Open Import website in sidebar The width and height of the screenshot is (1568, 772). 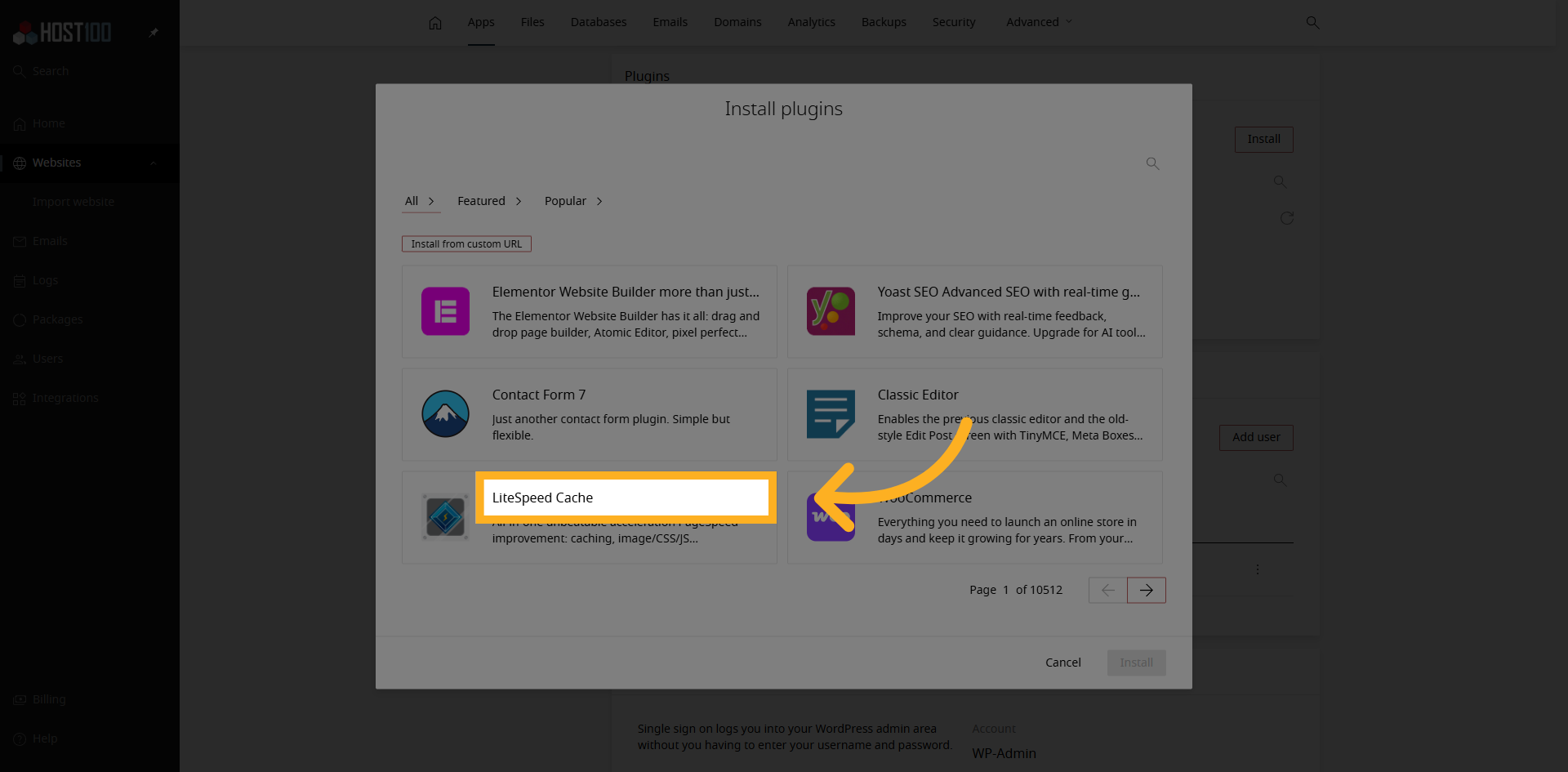click(73, 202)
